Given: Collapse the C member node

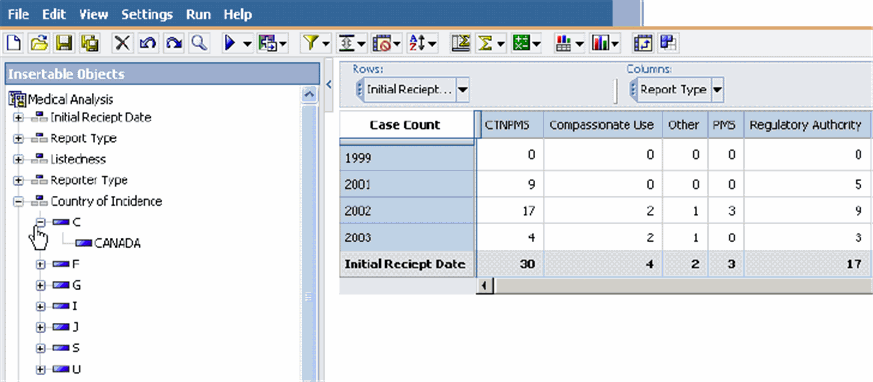Looking at the screenshot, I should 40,222.
